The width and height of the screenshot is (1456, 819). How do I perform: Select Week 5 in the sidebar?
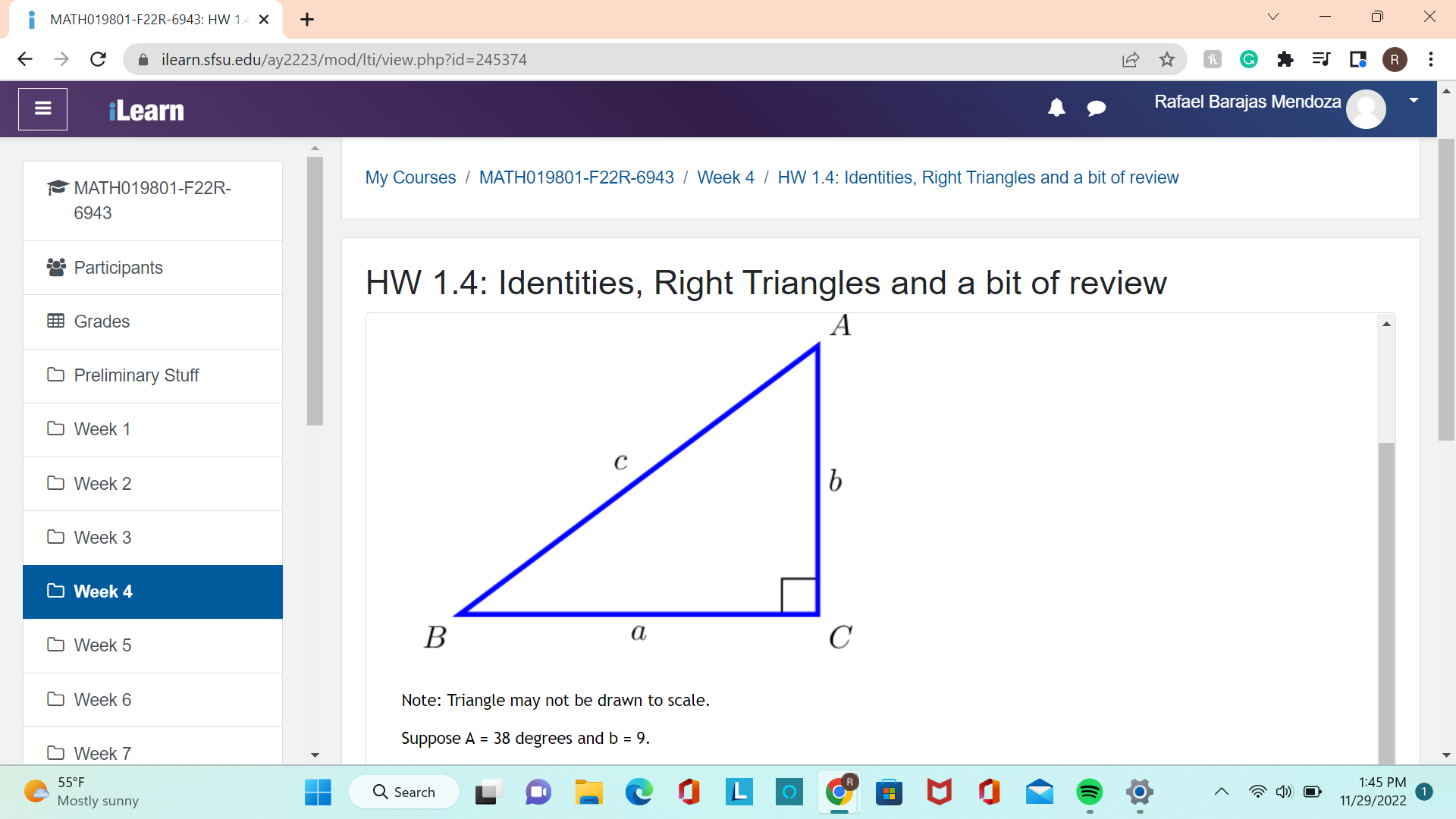coord(102,645)
